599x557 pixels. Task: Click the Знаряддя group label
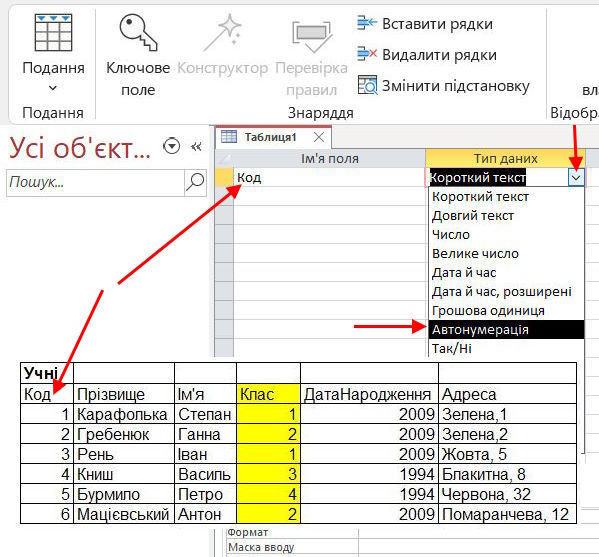tap(321, 113)
